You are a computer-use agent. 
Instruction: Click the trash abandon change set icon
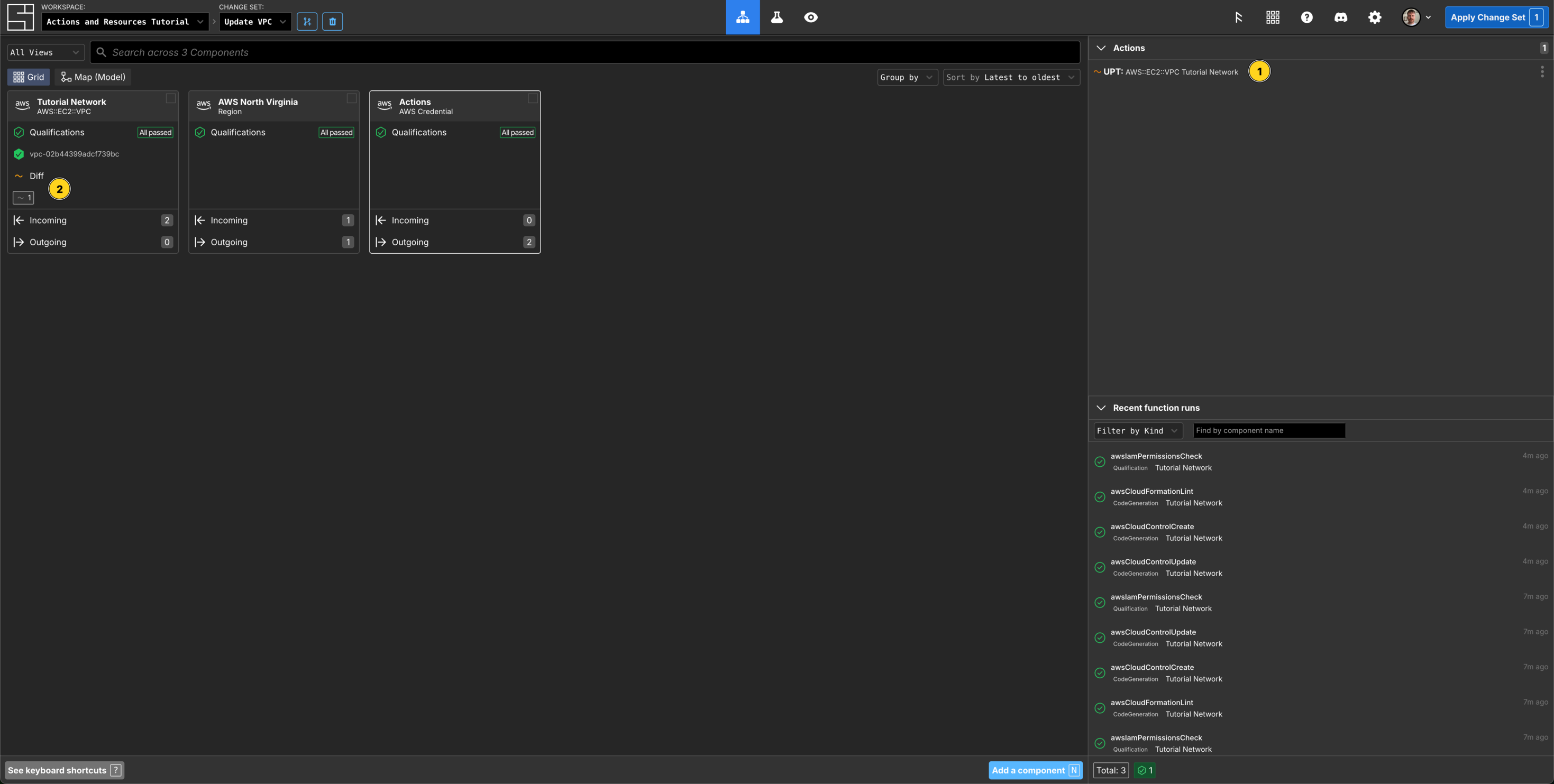332,22
